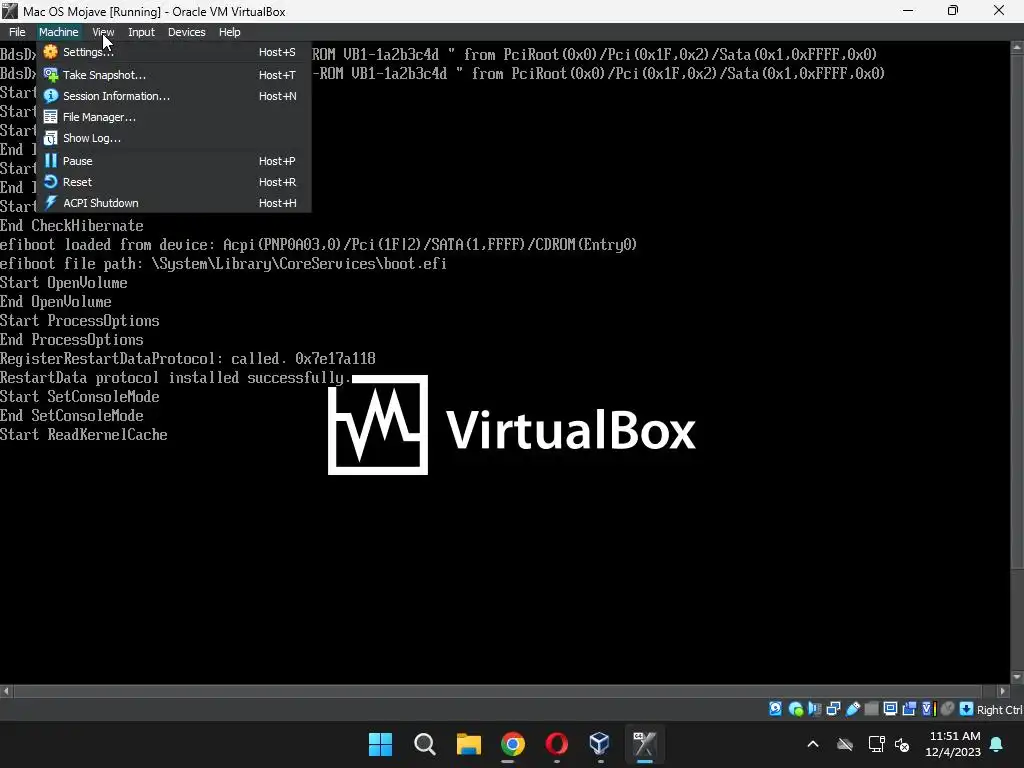Open Google Chrome from taskbar
Image resolution: width=1024 pixels, height=768 pixels.
[x=513, y=744]
